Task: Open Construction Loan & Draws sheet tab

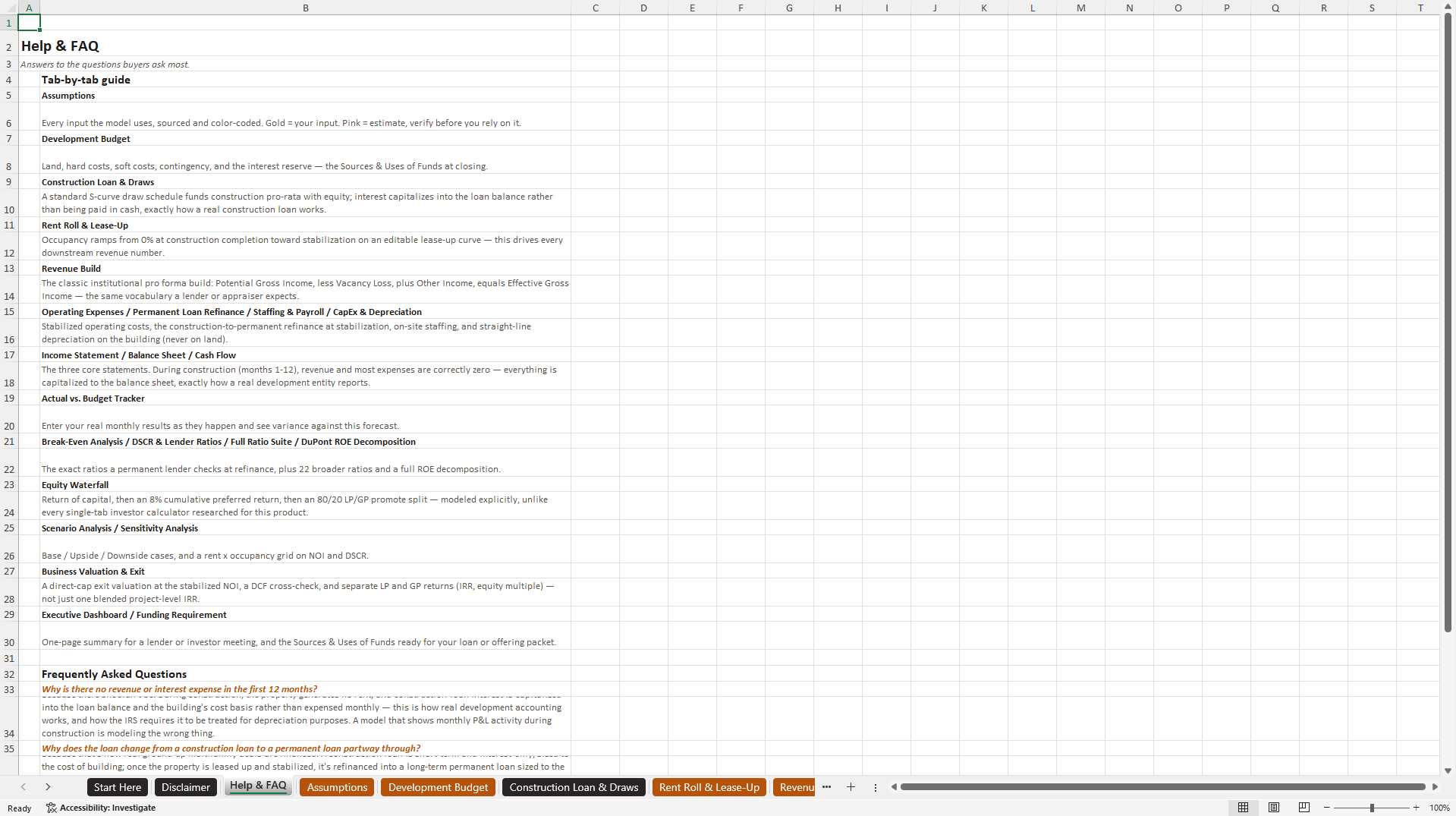Action: click(574, 787)
